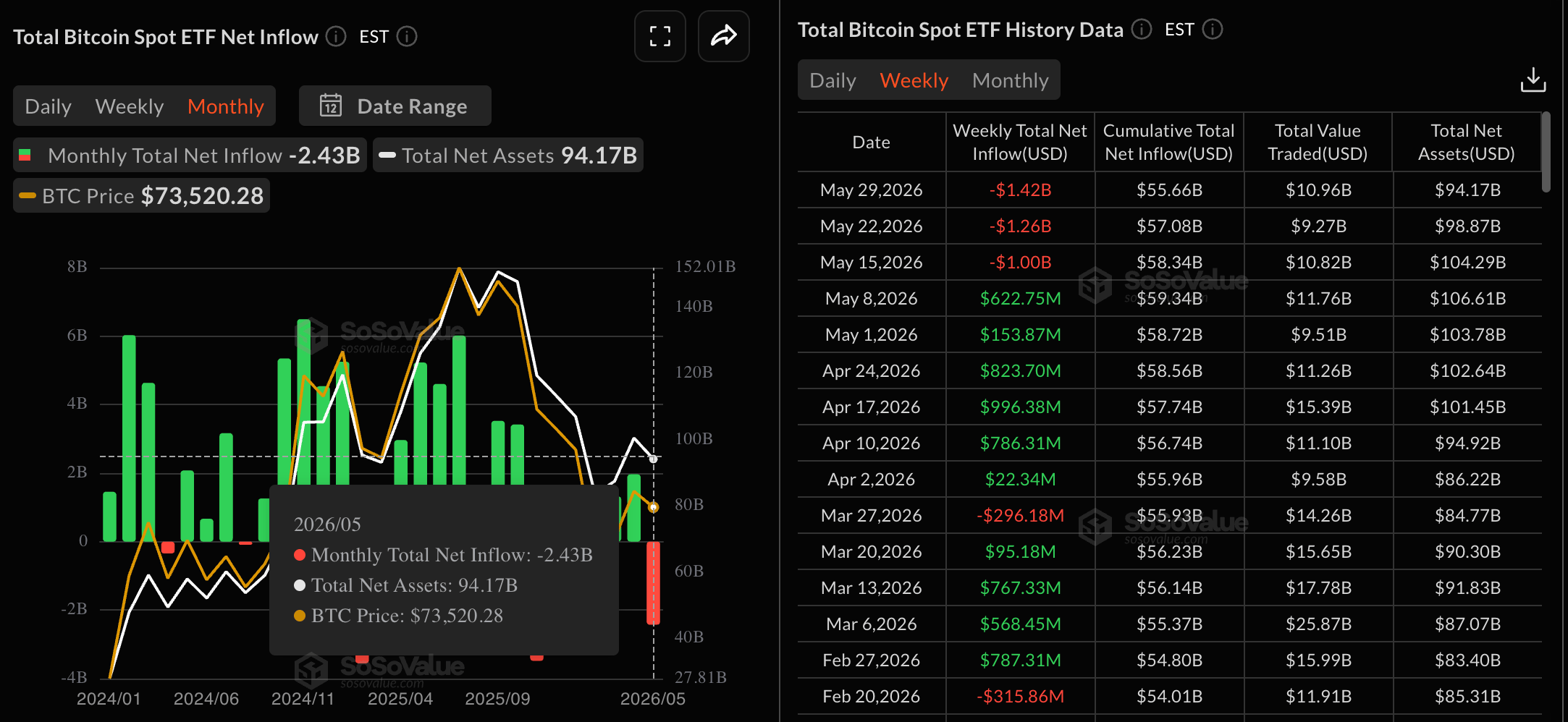Click the history table vertical scrollbar
This screenshot has height=722, width=1568.
1546,152
